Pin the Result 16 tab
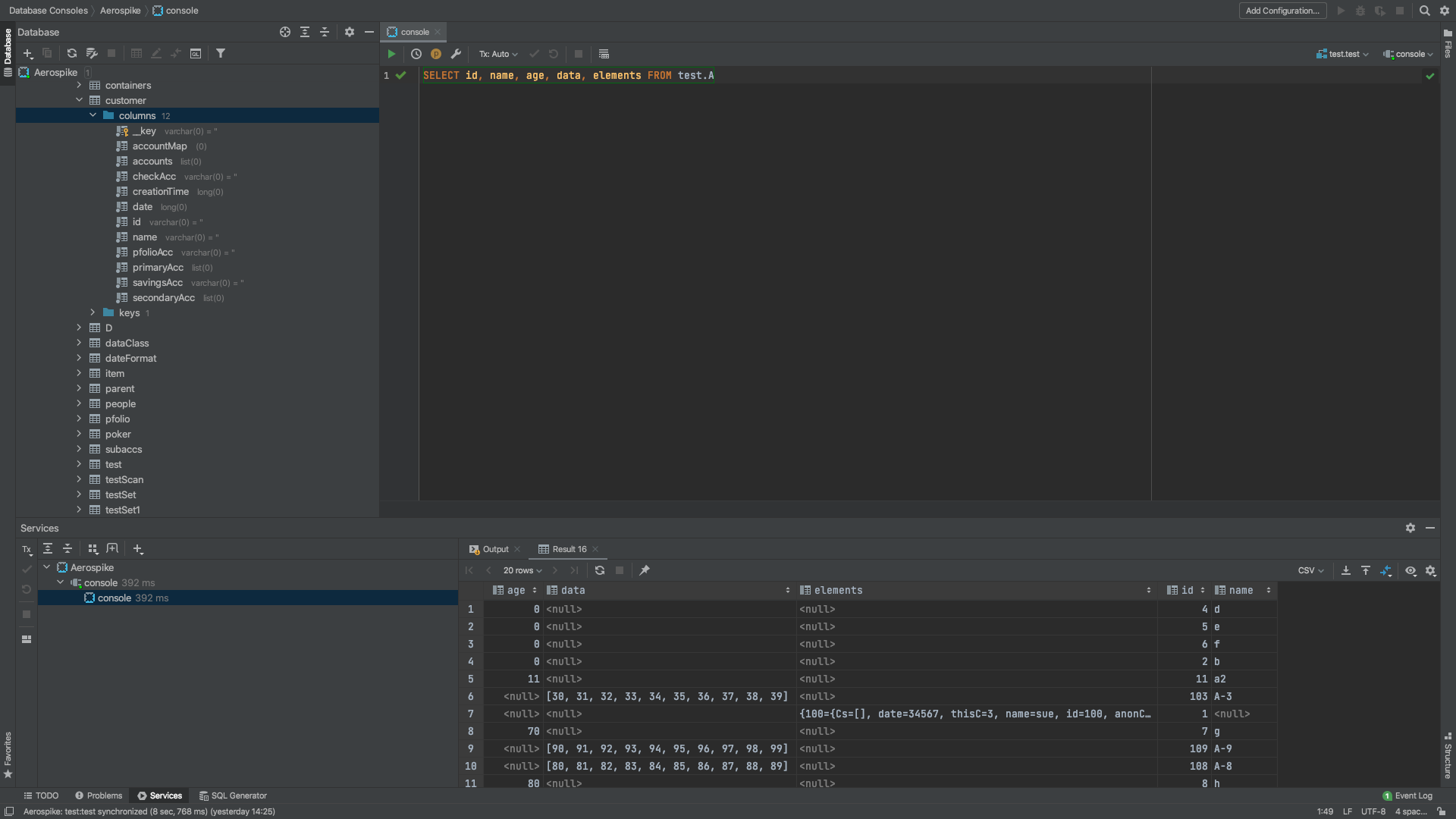Screen dimensions: 1456x819 [645, 570]
